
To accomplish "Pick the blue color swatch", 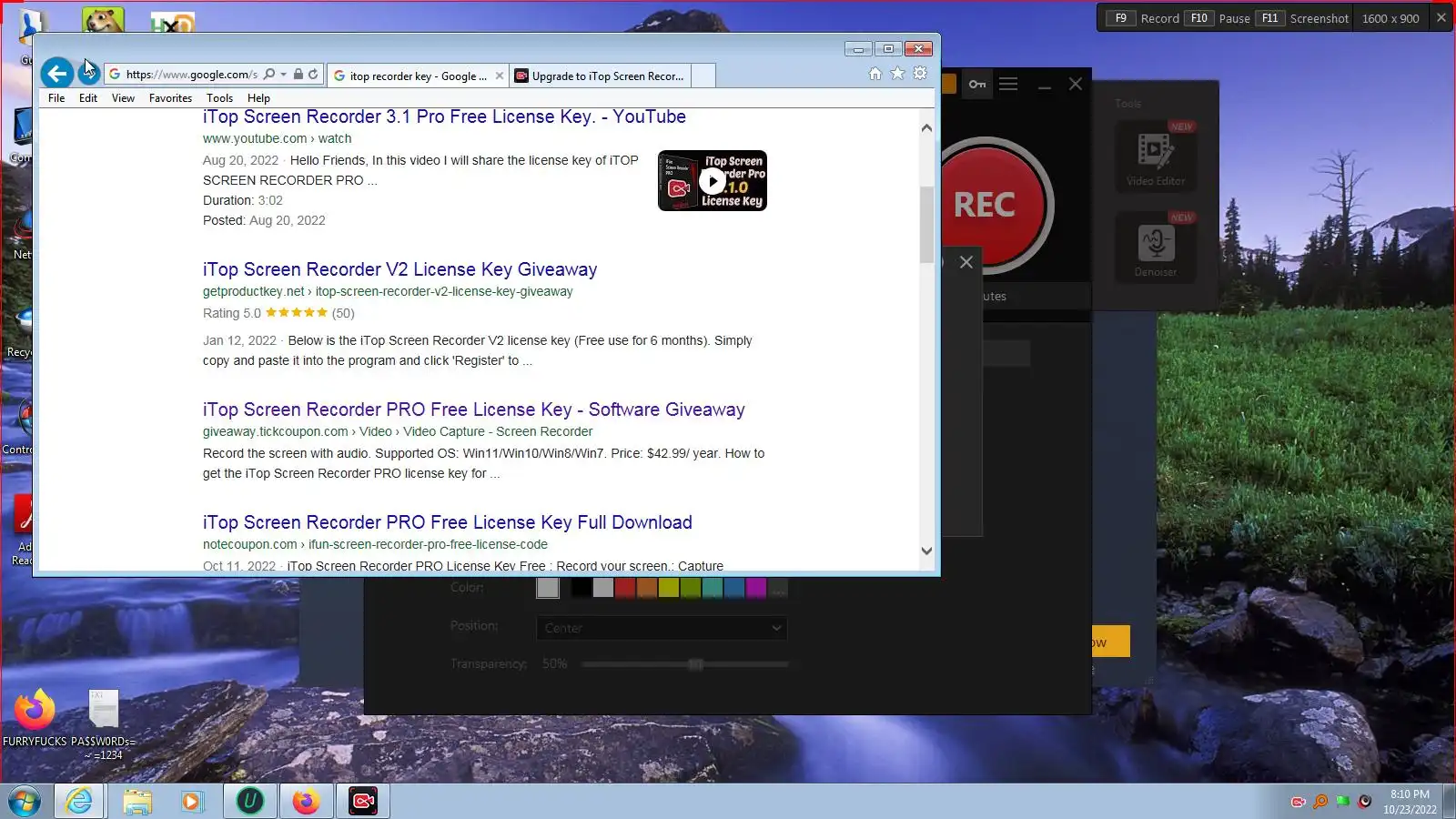I will click(734, 588).
